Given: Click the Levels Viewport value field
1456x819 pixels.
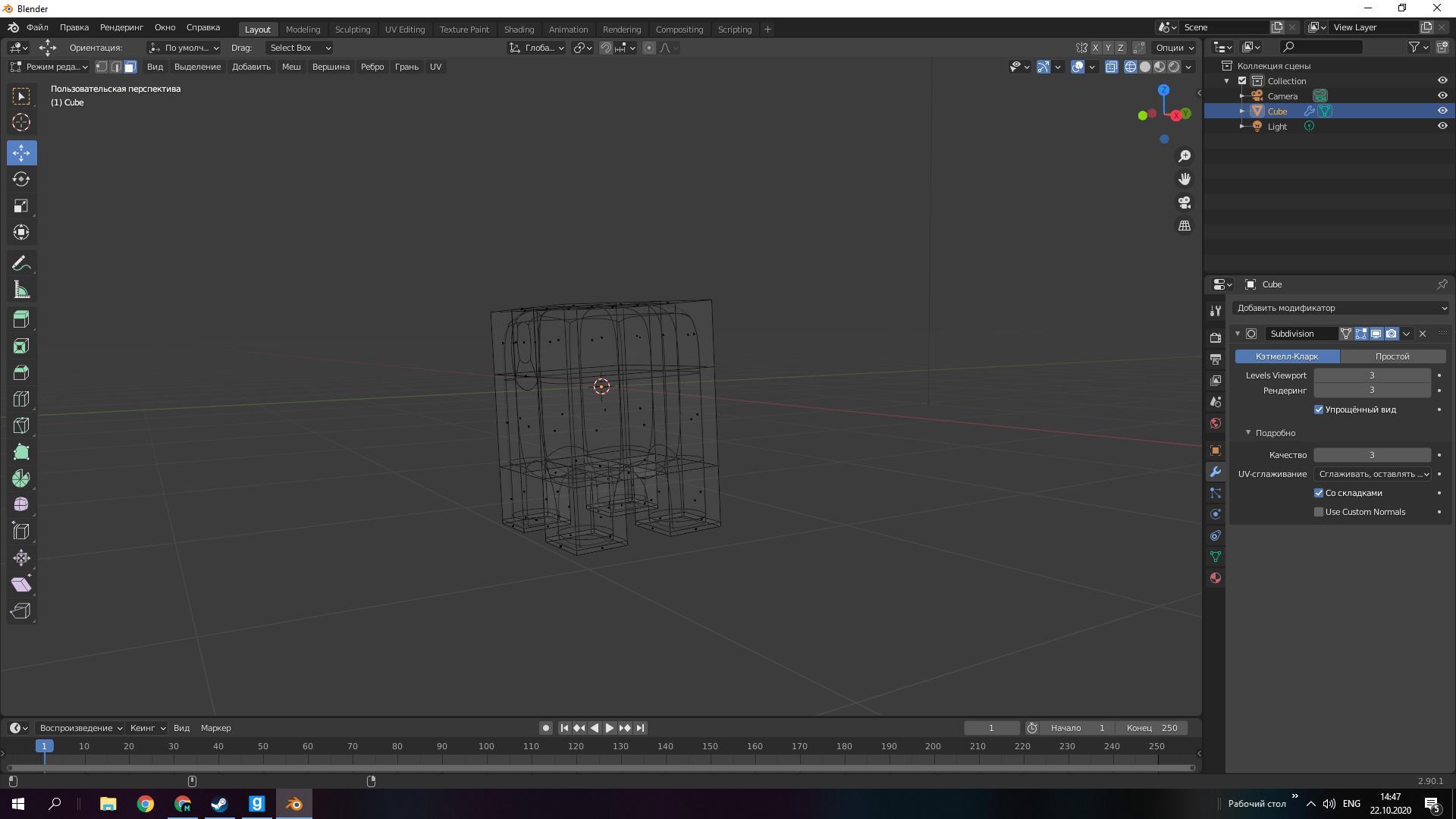Looking at the screenshot, I should click(1372, 375).
